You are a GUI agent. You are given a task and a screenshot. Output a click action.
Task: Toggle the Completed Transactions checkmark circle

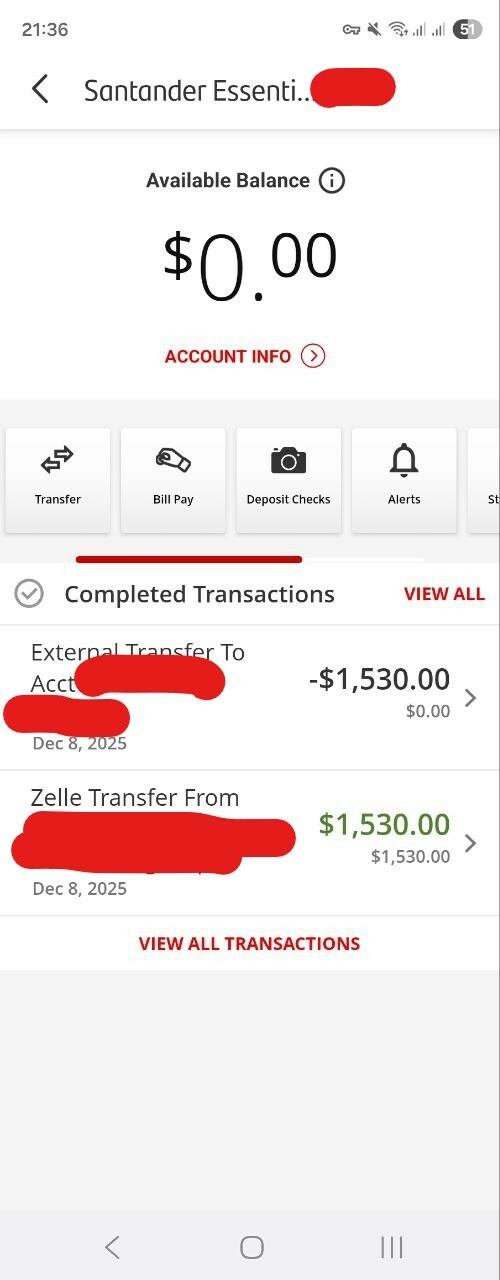[x=29, y=594]
